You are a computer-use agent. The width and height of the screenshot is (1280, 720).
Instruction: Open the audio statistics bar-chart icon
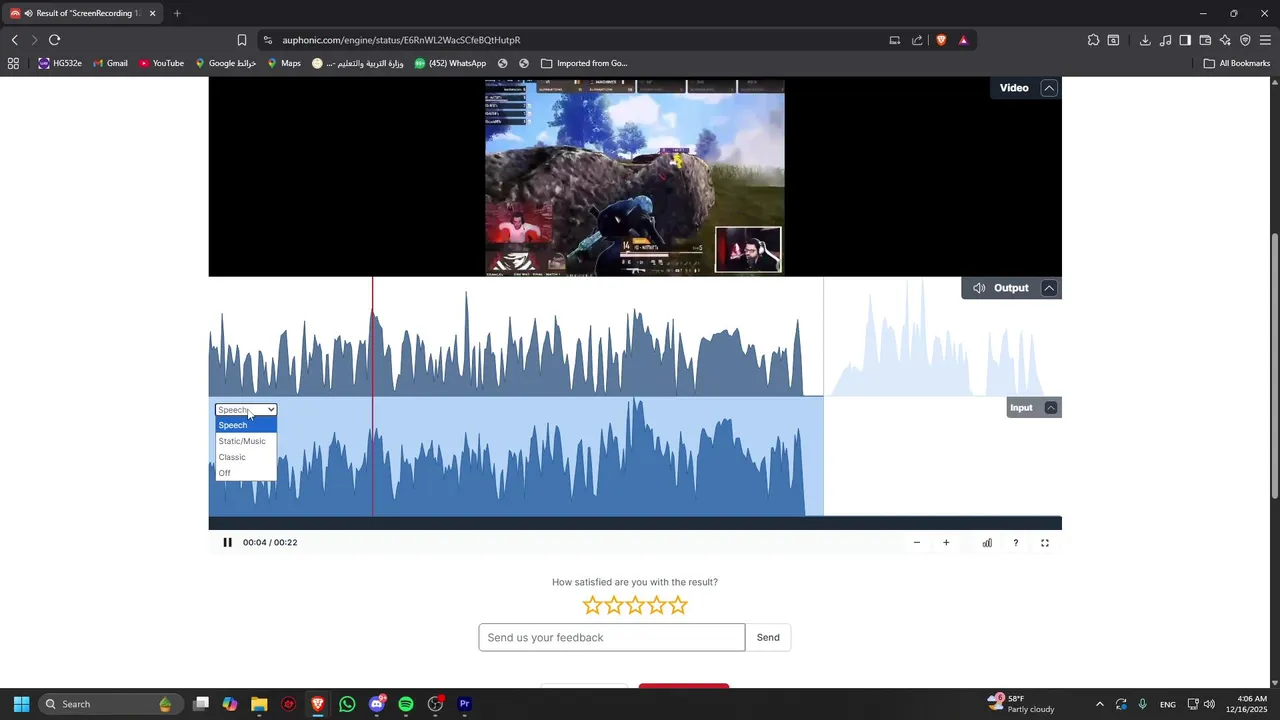pyautogui.click(x=987, y=543)
